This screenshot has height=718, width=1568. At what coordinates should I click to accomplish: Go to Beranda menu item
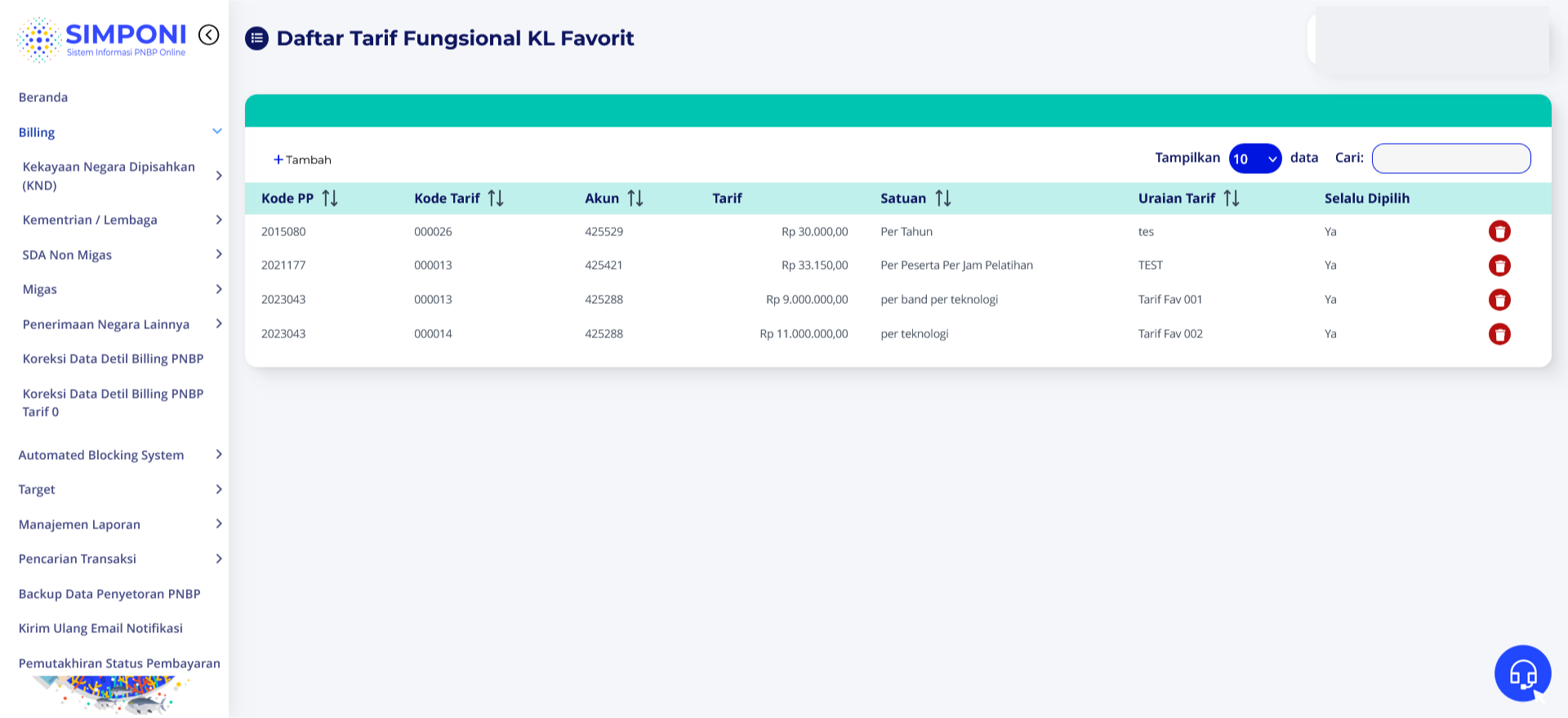[x=43, y=97]
